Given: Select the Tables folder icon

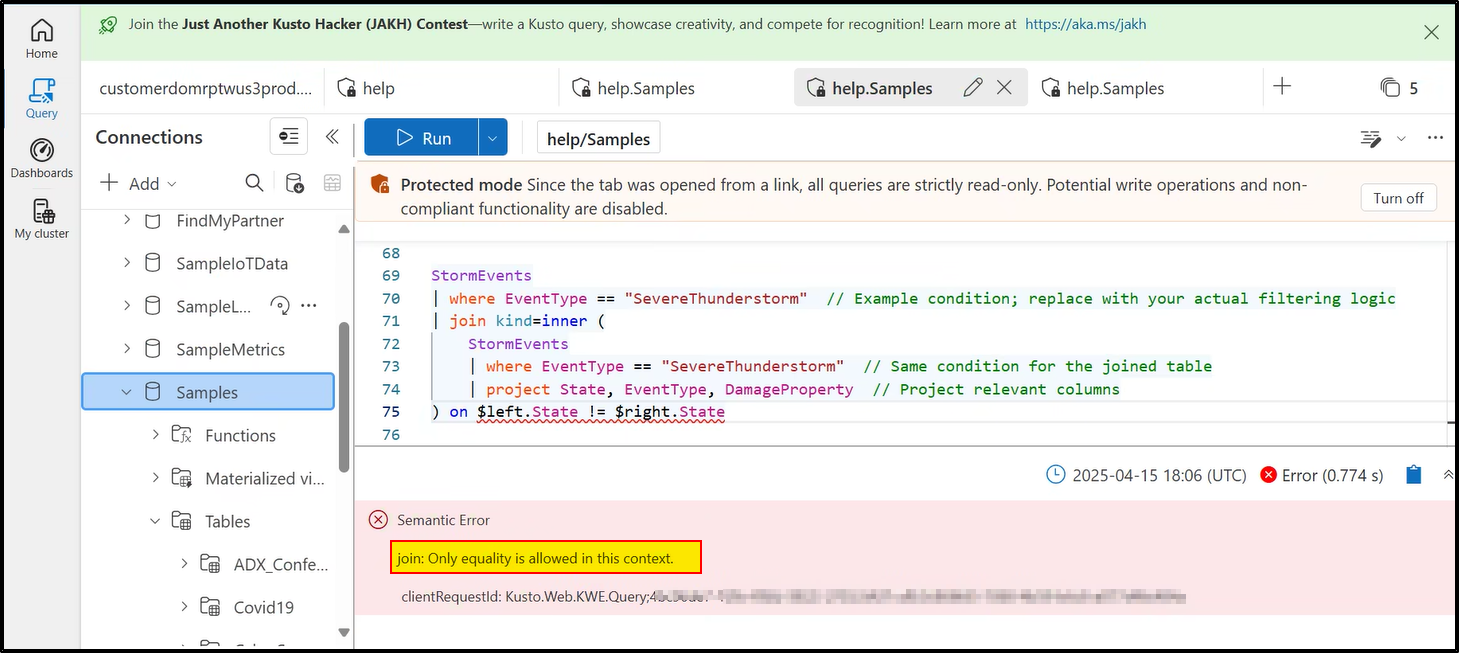Looking at the screenshot, I should 181,521.
